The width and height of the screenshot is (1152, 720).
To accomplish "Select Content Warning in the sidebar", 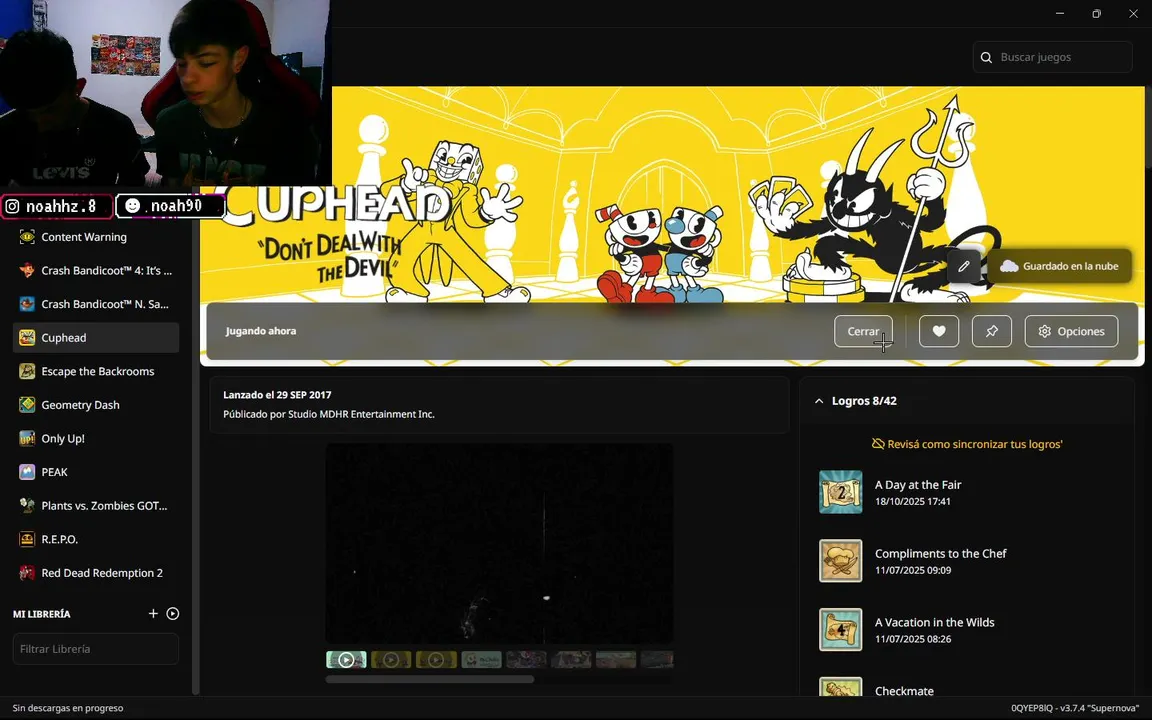I will coord(96,237).
